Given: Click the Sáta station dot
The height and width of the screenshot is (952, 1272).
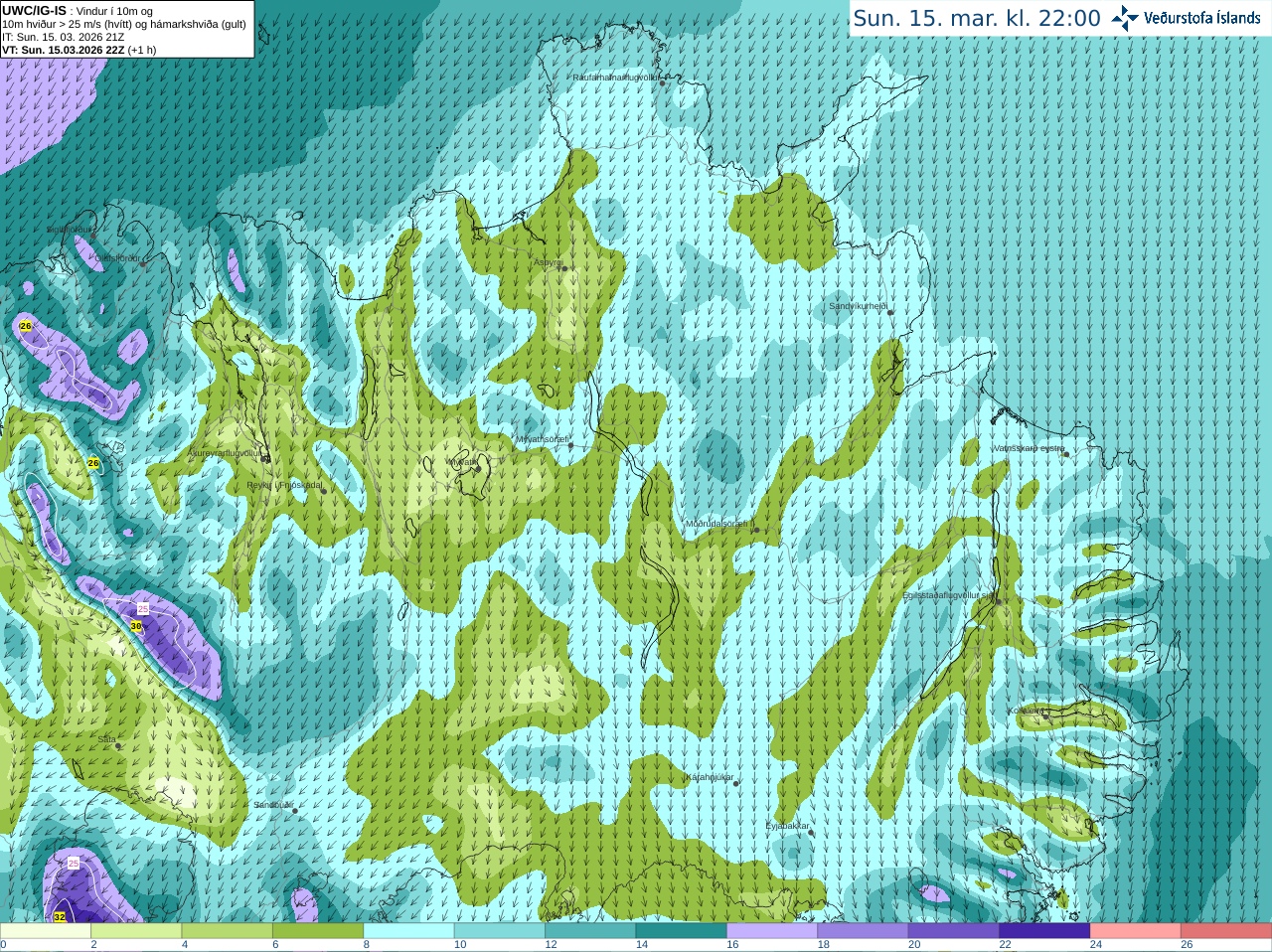Looking at the screenshot, I should click(x=118, y=745).
